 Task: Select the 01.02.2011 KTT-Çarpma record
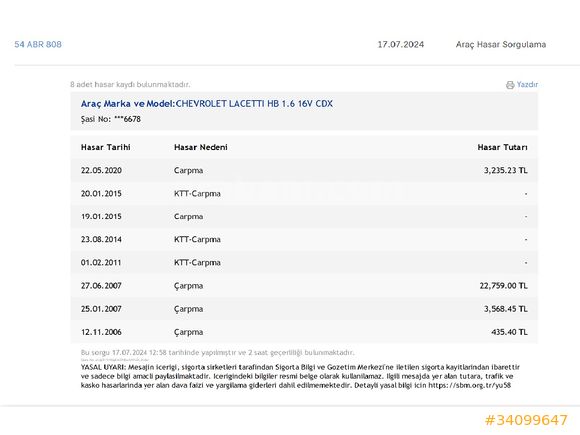coord(304,262)
